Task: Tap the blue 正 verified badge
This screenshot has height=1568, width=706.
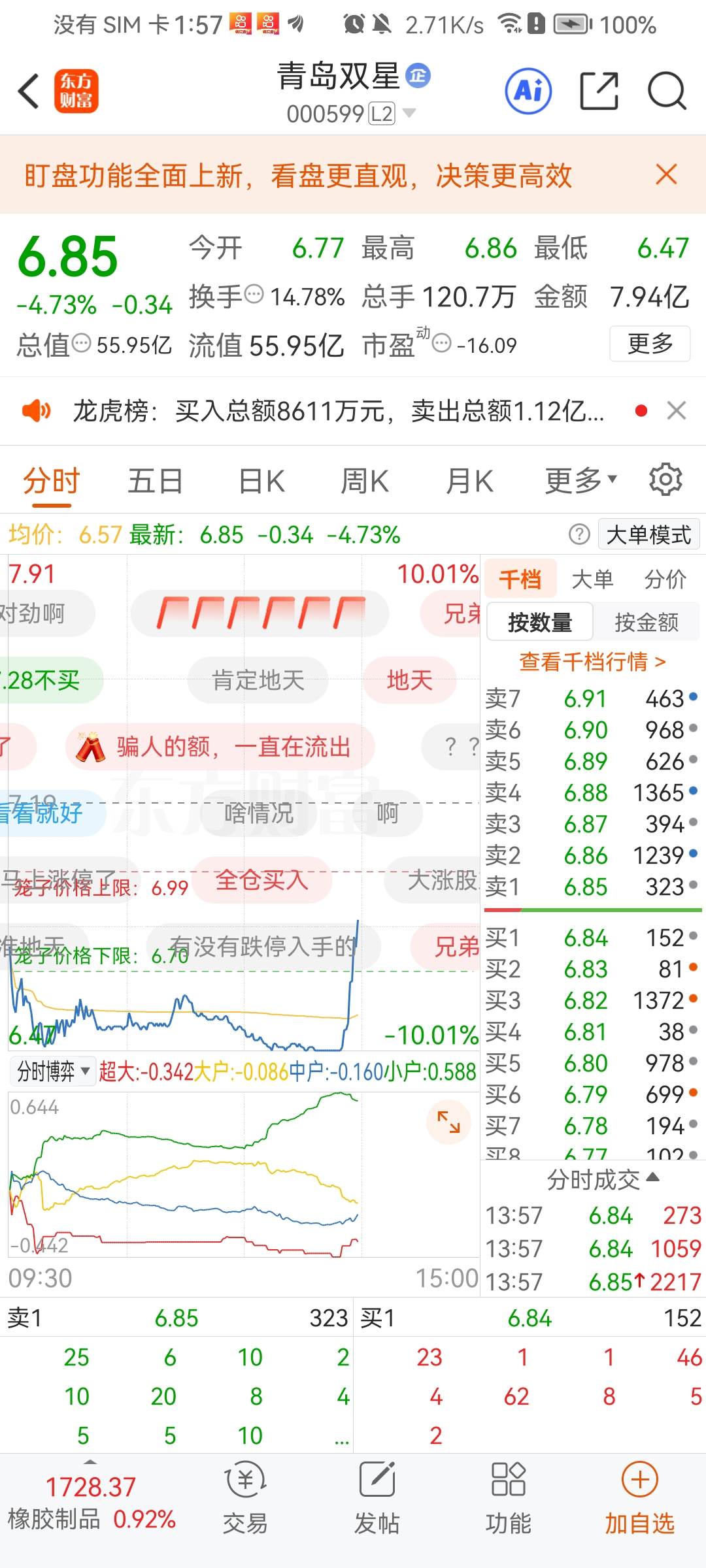Action: (x=418, y=76)
